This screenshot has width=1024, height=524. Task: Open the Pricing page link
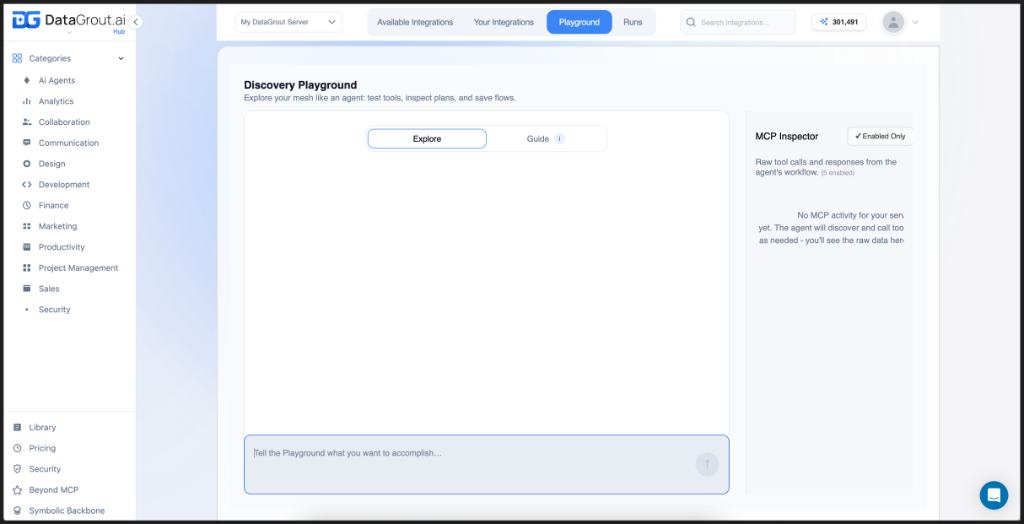[42, 448]
